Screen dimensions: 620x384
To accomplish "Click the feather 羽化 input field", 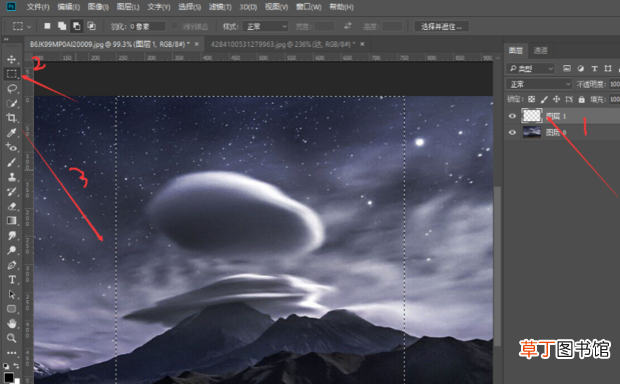I will tap(147, 26).
